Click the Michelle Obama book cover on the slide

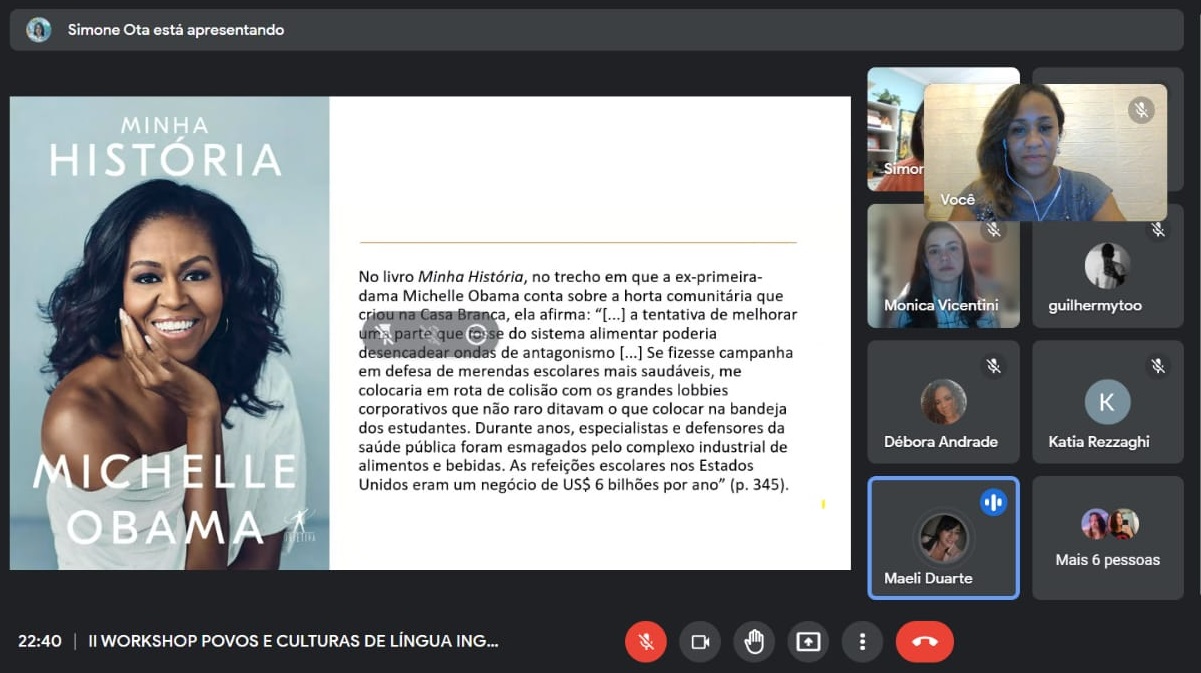(x=169, y=333)
